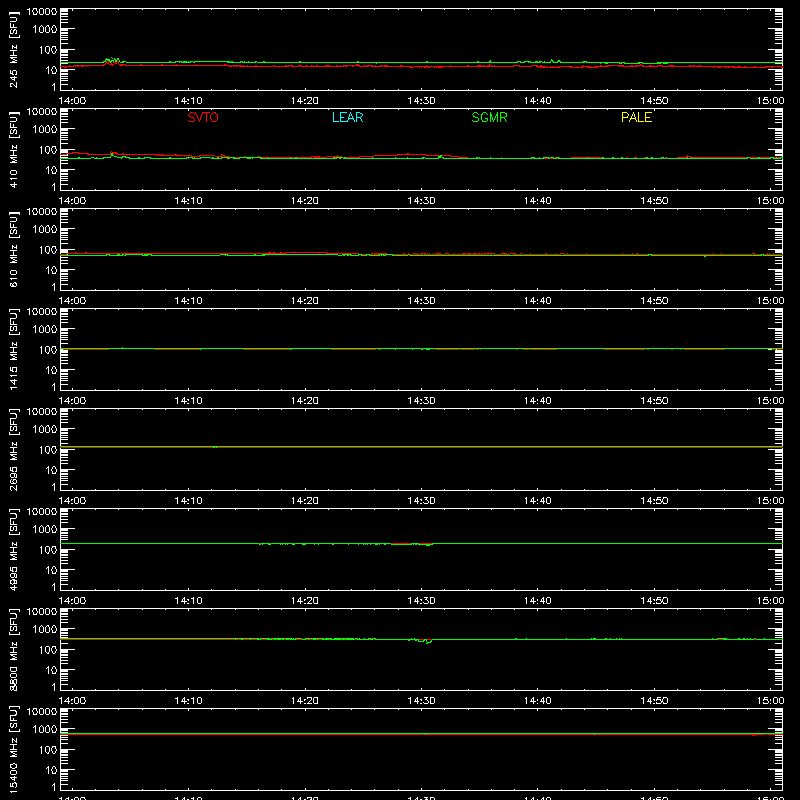Click the 1000 y-axis label of 15400 MHz plot

(45, 730)
